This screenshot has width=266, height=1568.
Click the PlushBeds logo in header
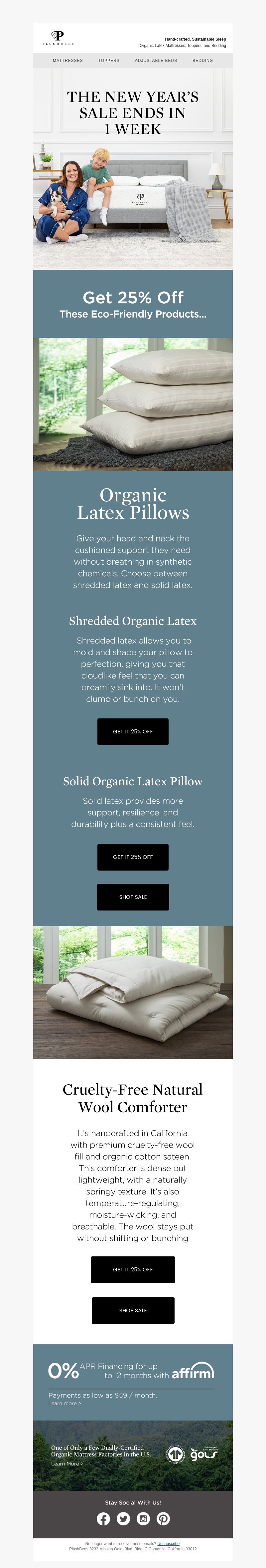58,38
